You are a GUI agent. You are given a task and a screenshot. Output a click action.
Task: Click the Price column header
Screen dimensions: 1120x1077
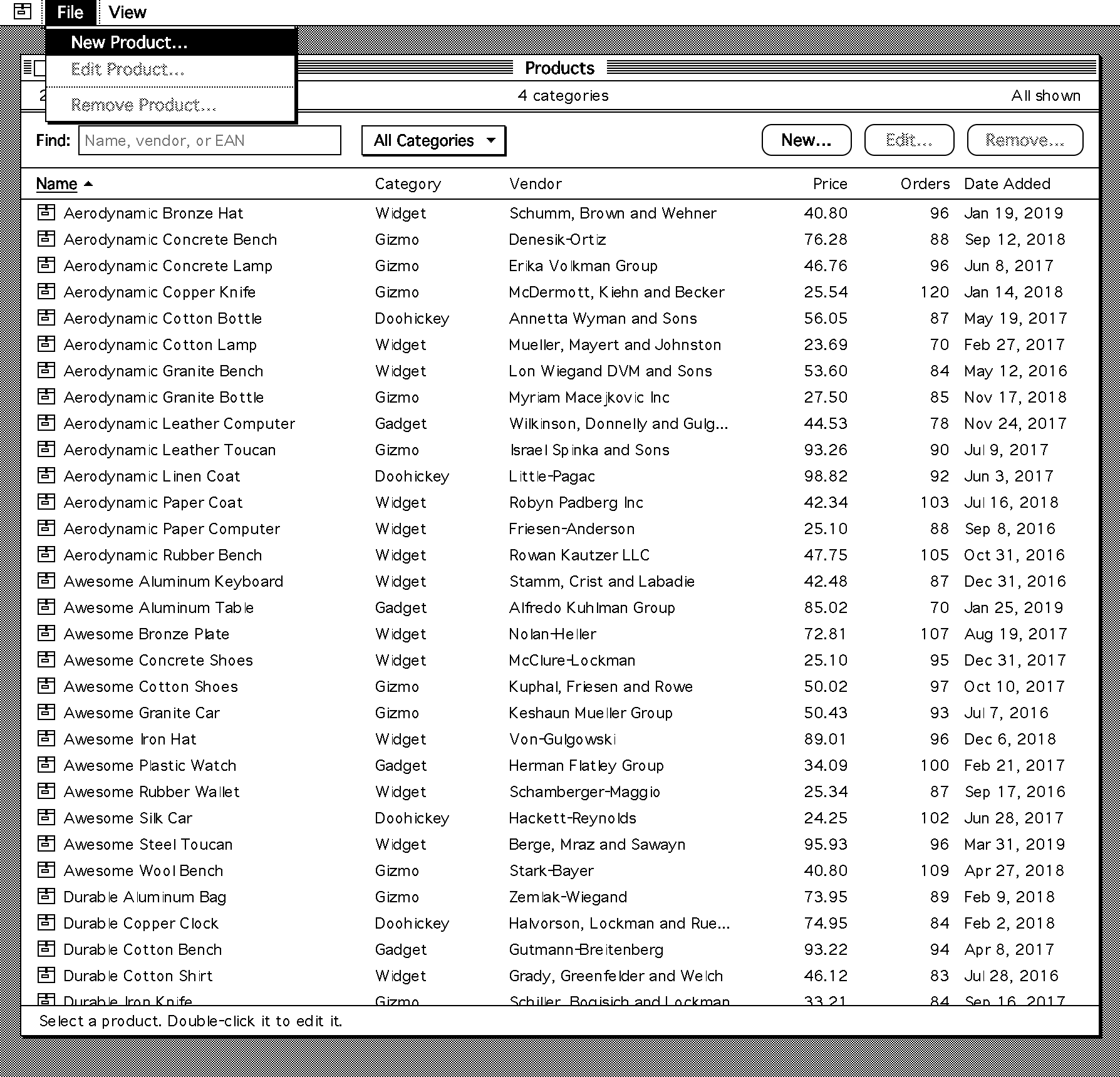pos(830,183)
